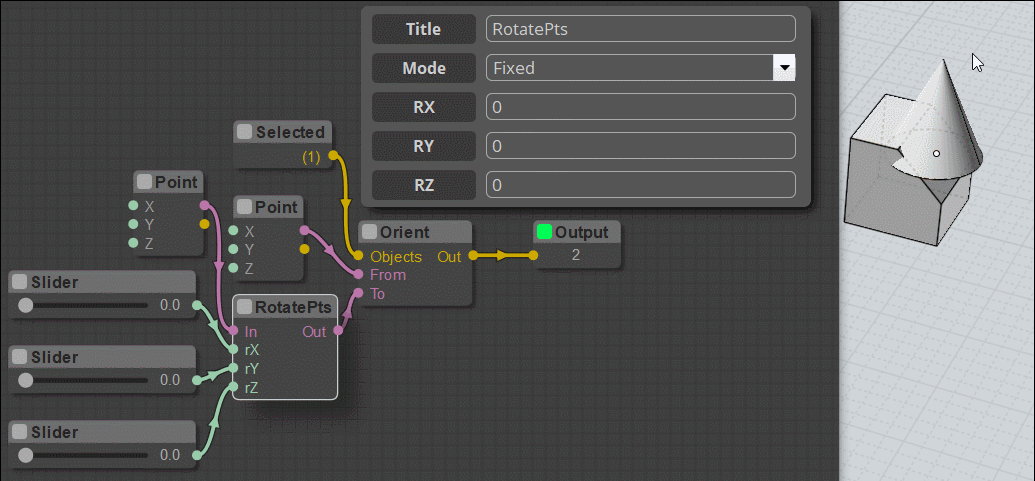Click the "RotatePts" node title
This screenshot has width=1035, height=481.
pyautogui.click(x=293, y=307)
